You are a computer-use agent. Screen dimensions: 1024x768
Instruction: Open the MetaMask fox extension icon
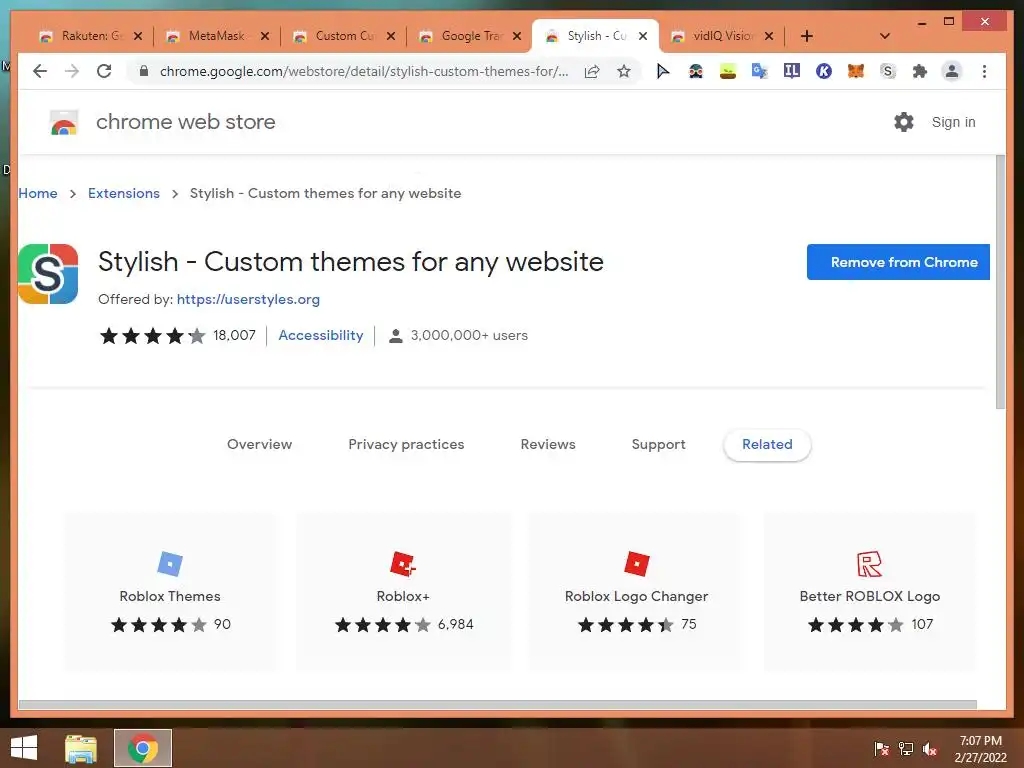coord(856,71)
